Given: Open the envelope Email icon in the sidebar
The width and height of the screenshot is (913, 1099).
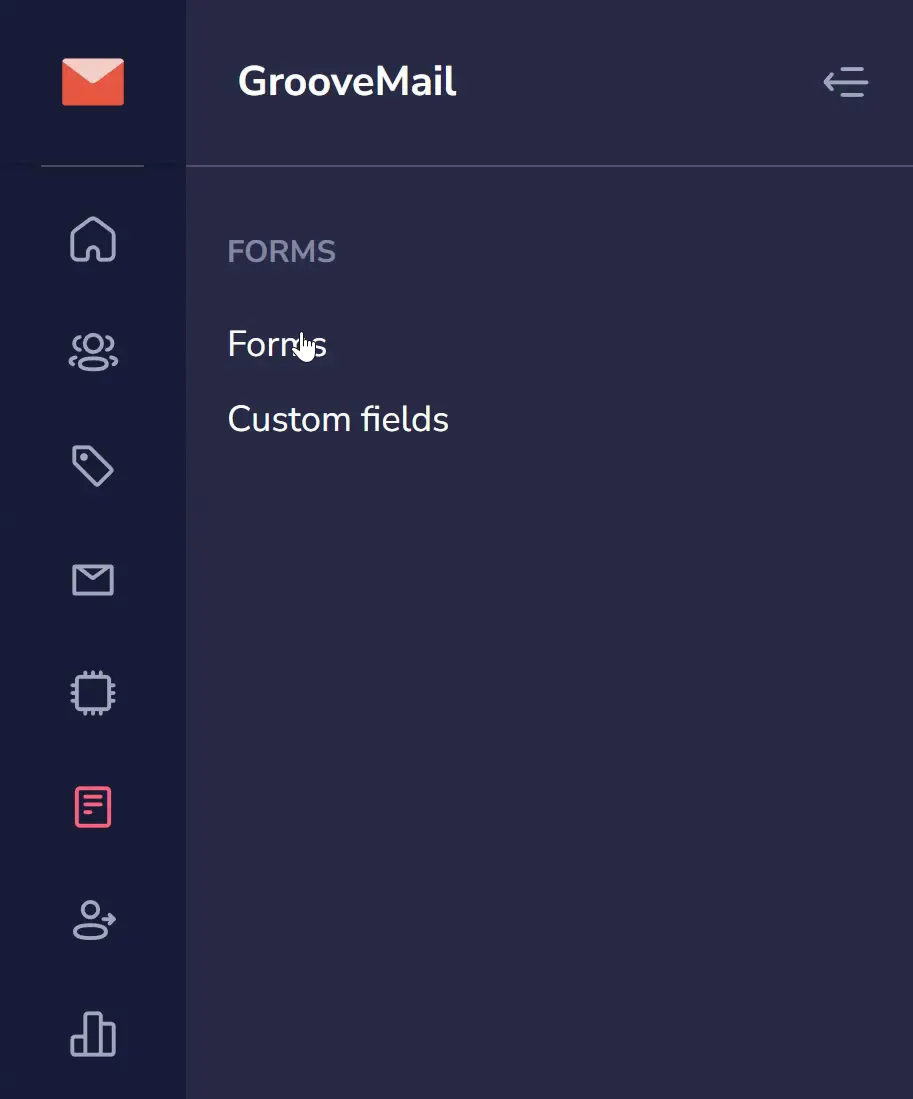Looking at the screenshot, I should point(93,580).
